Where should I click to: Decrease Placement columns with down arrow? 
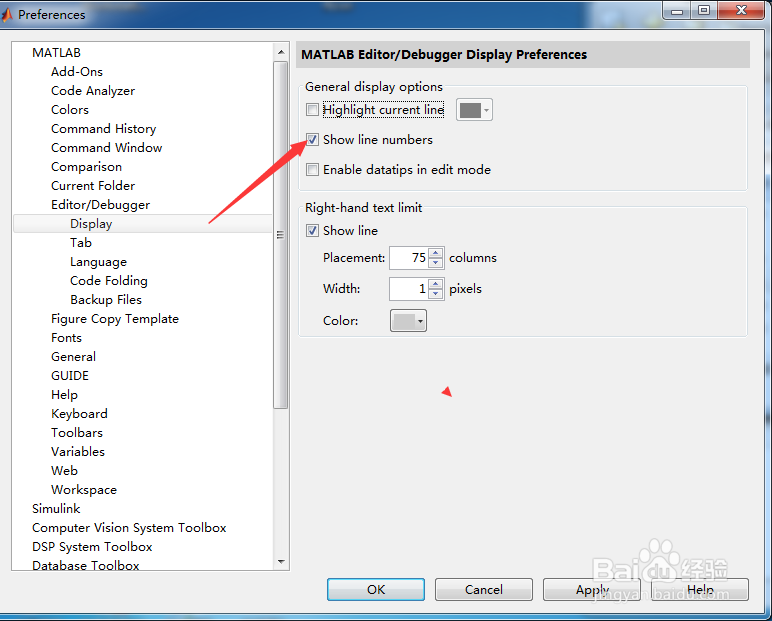(436, 263)
